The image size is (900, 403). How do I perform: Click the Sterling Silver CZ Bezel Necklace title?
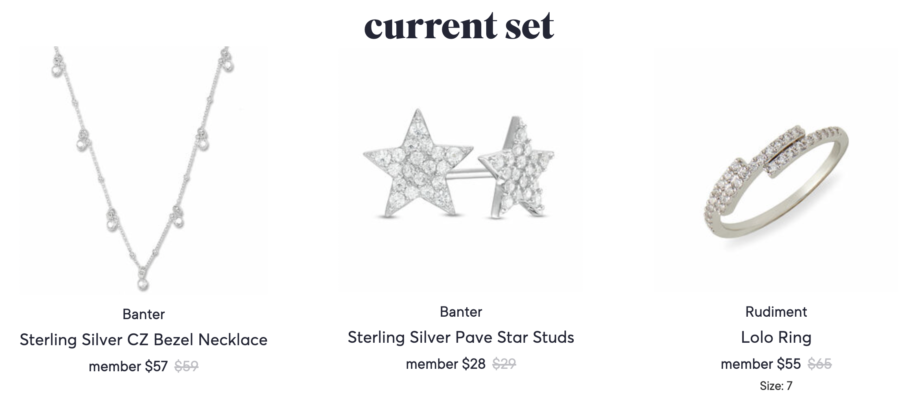click(x=143, y=339)
